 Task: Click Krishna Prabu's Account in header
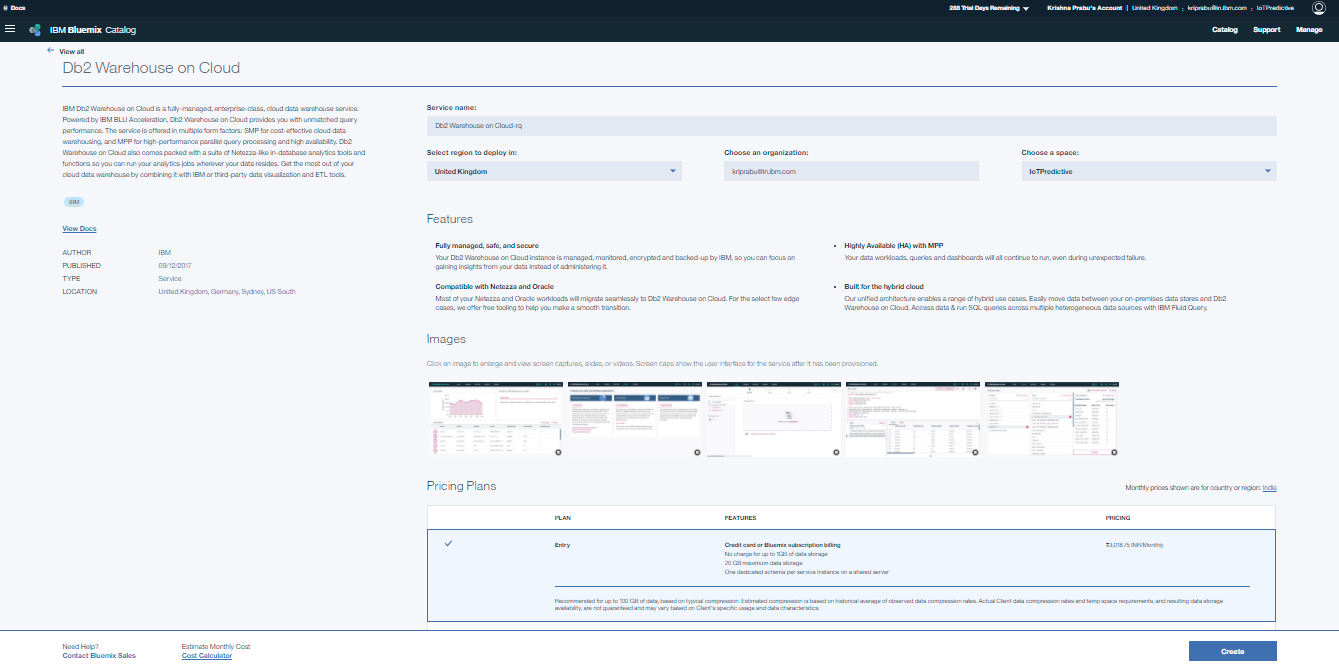1084,7
